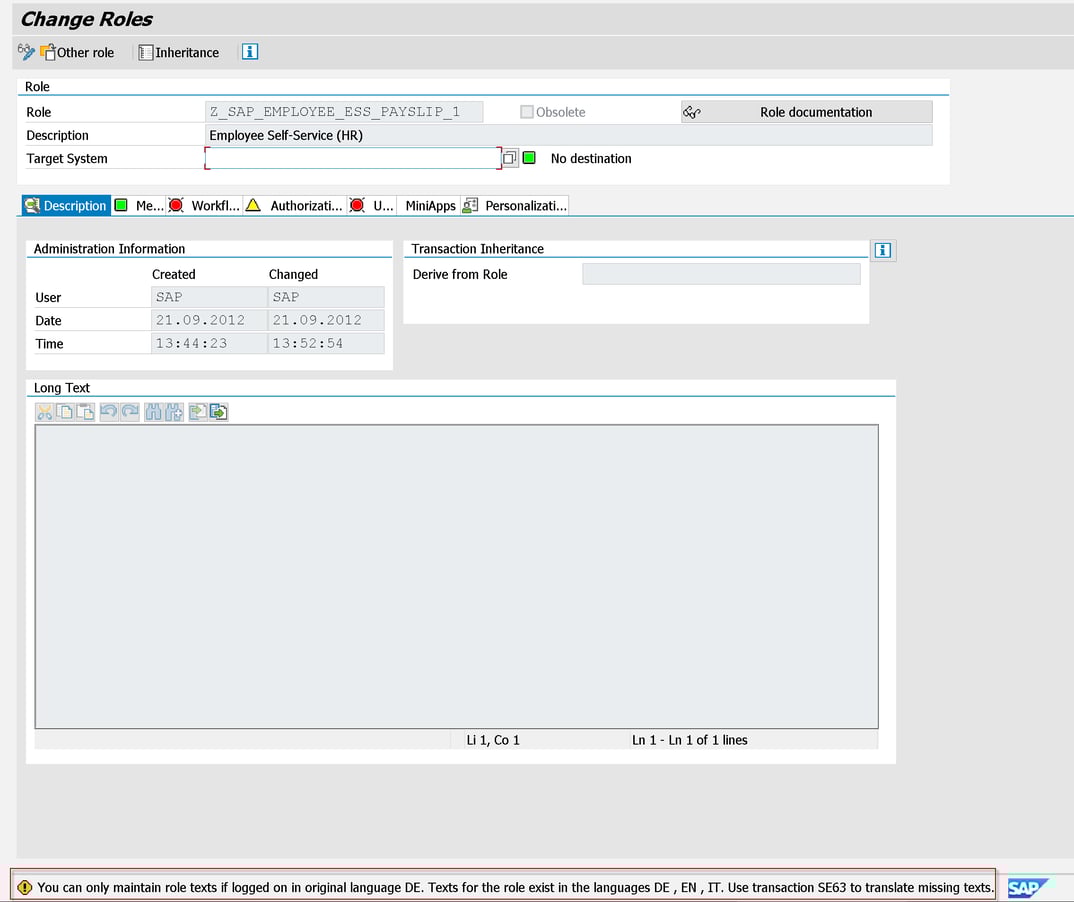Toggle the Obsolete checkbox
1074x902 pixels.
[526, 111]
